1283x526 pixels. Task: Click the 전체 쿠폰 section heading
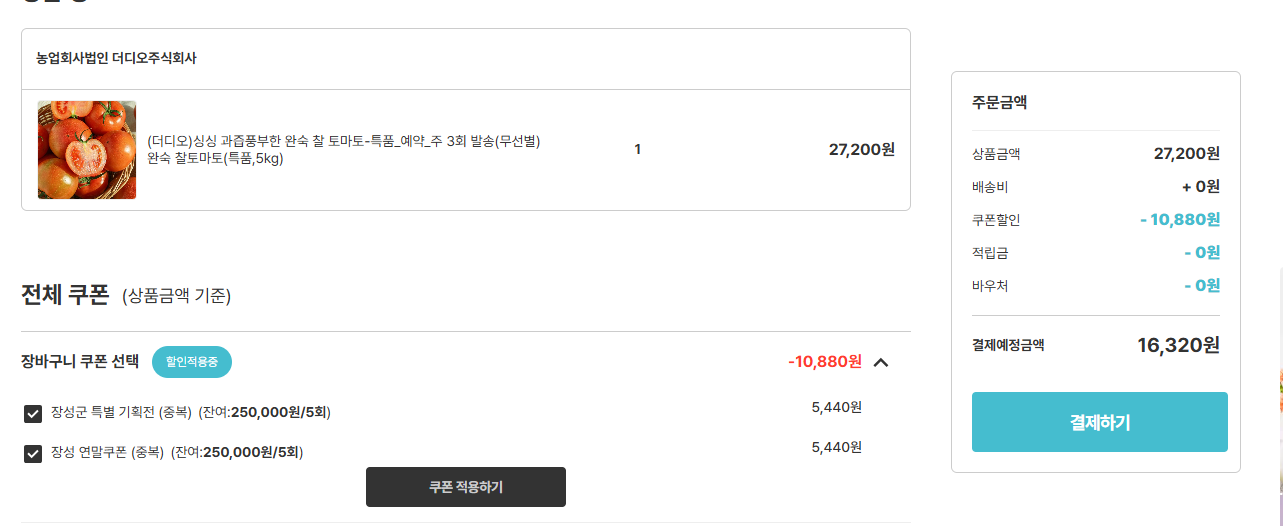pos(65,295)
